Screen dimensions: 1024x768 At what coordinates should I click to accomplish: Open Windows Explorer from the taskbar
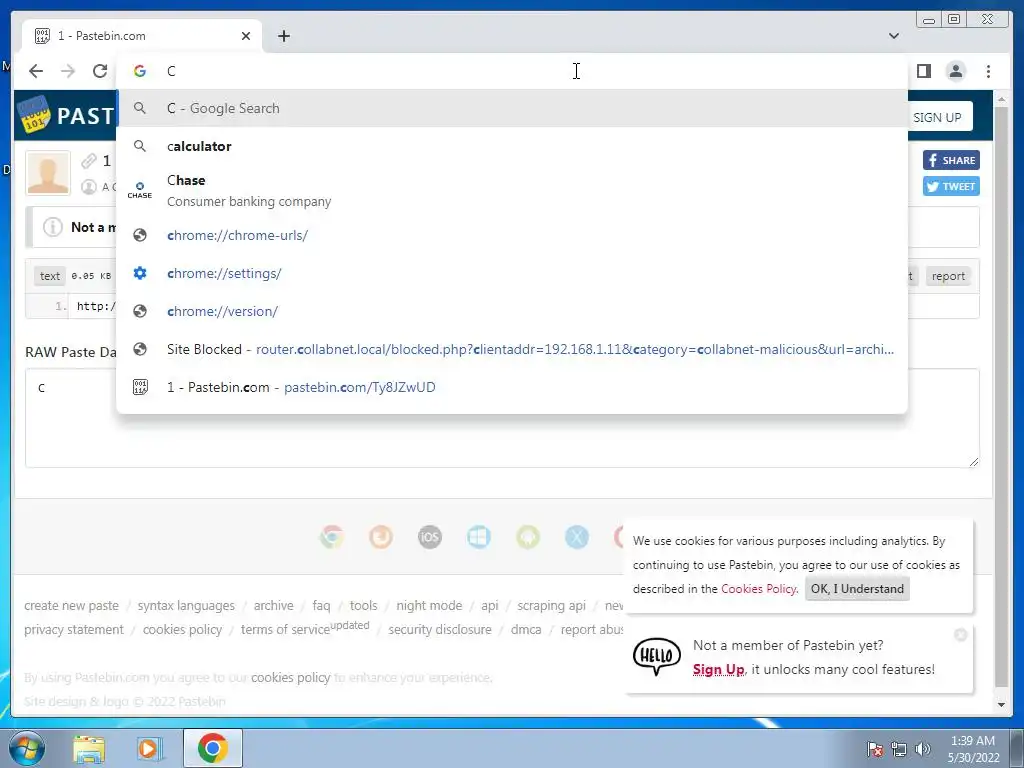point(89,748)
